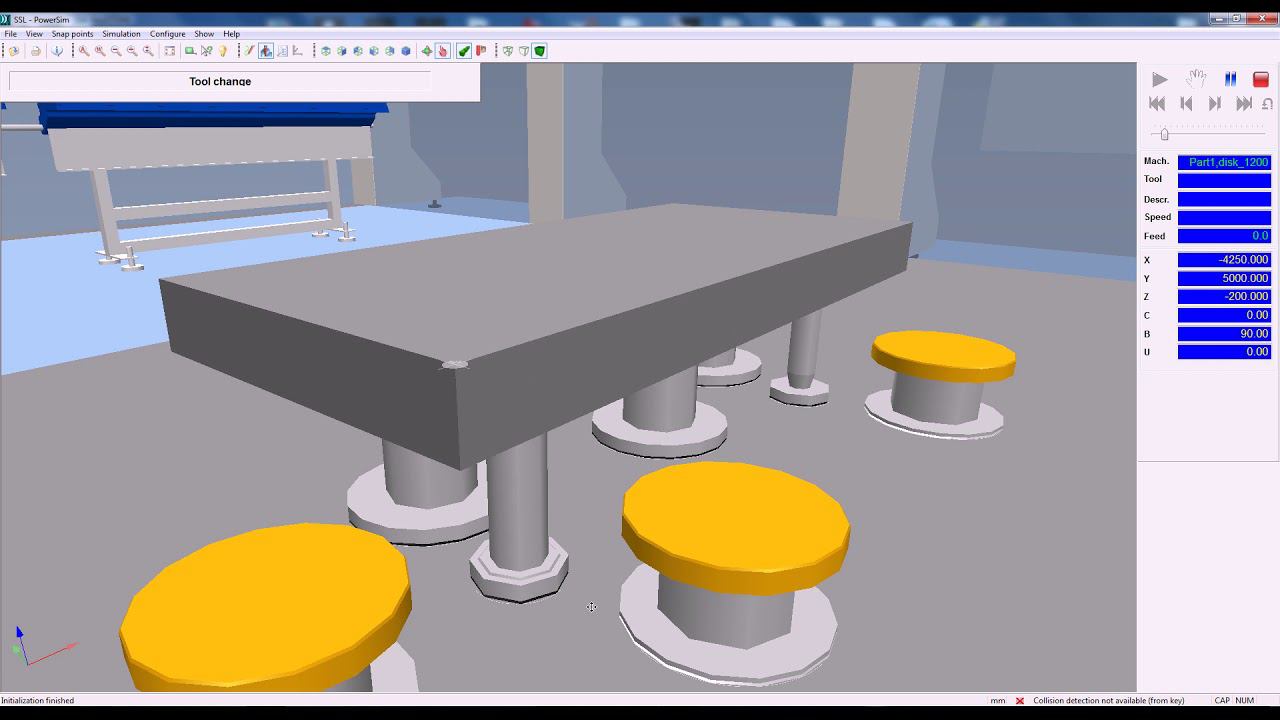Click the light bulb lighting icon
Image resolution: width=1280 pixels, height=720 pixels.
[223, 51]
